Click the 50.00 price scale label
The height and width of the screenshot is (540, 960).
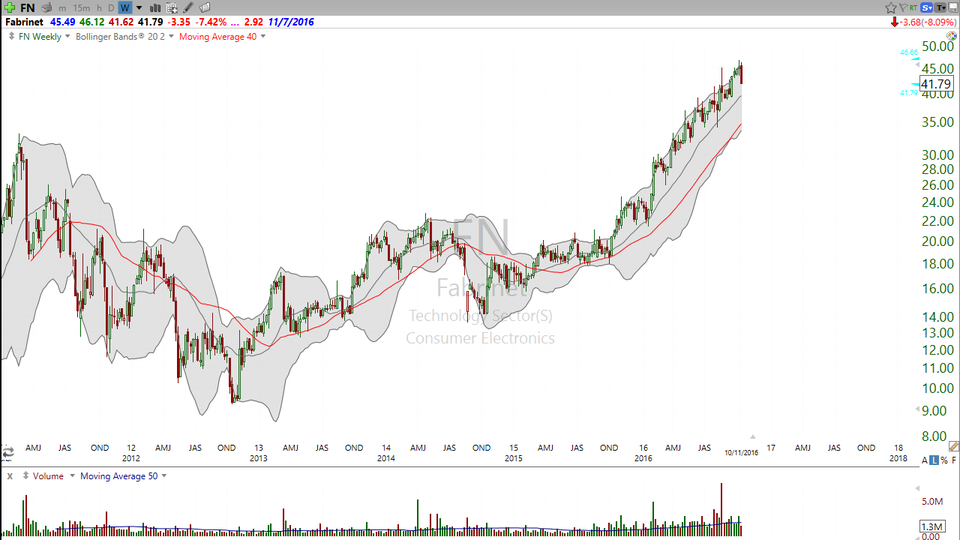(938, 47)
